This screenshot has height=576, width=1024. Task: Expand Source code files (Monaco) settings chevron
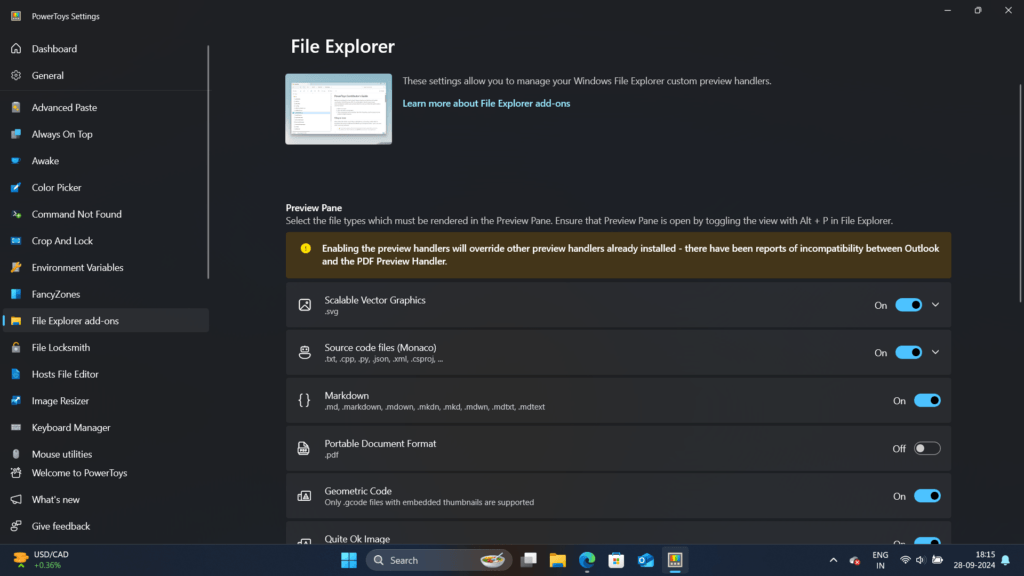point(936,353)
